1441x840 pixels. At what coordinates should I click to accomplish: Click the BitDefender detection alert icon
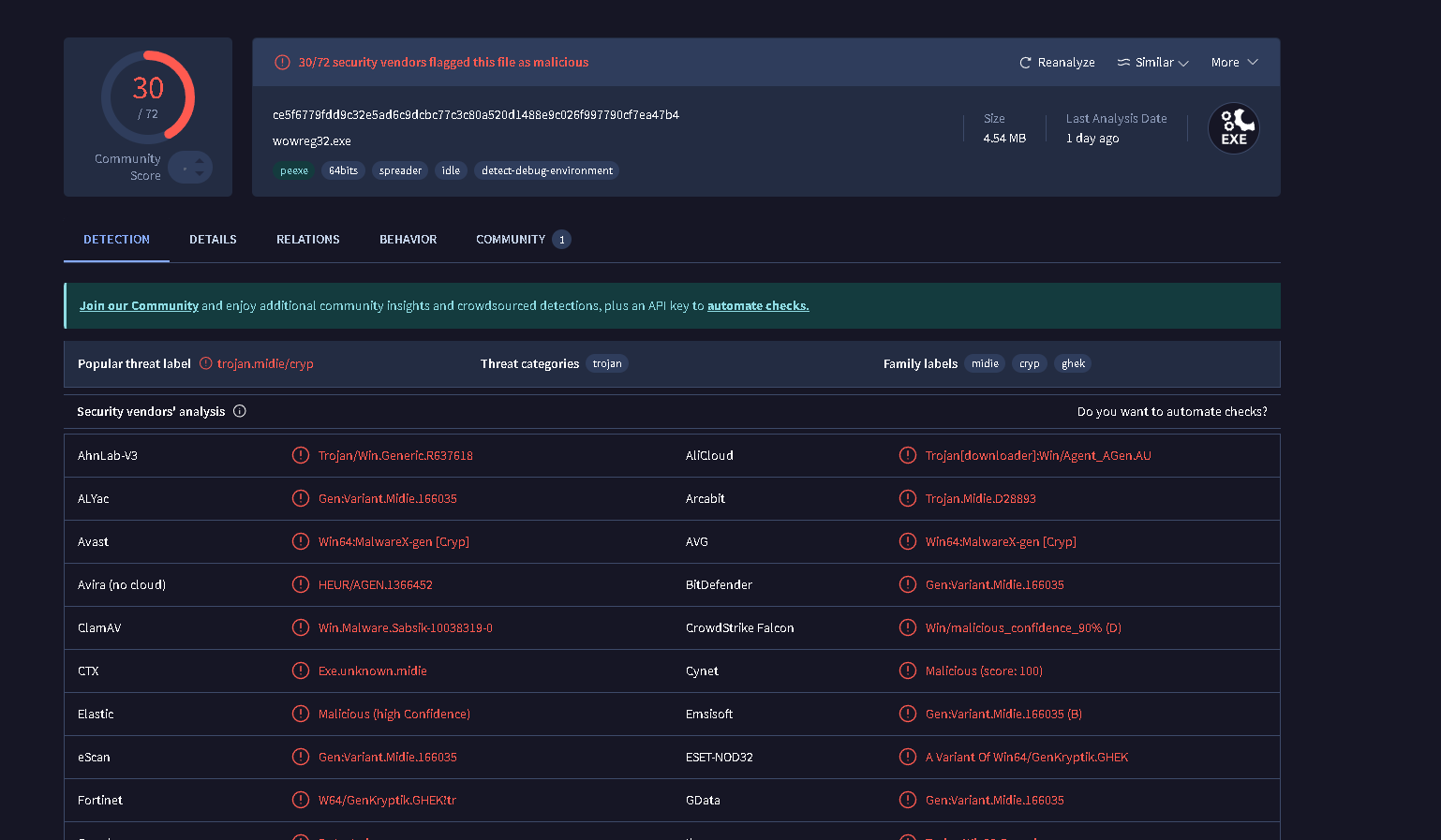pos(908,584)
